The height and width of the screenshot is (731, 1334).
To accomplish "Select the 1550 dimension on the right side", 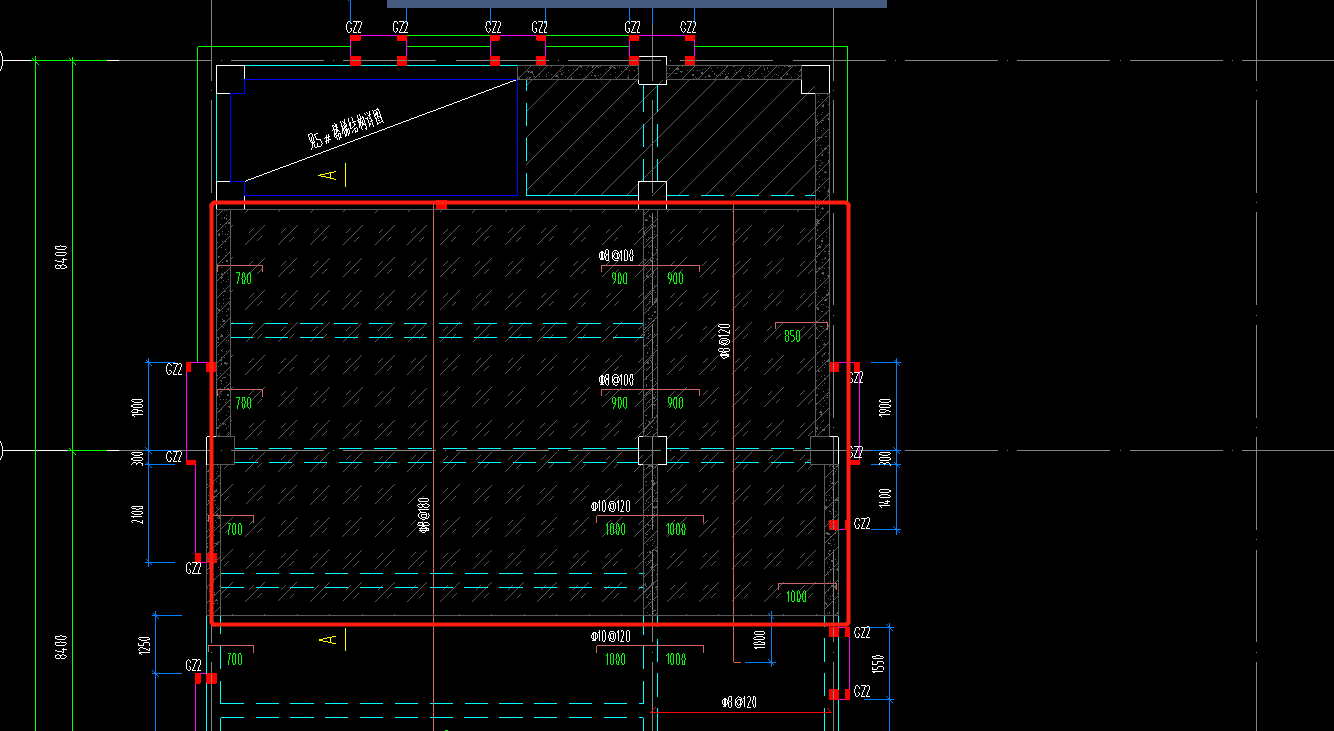I will (877, 663).
